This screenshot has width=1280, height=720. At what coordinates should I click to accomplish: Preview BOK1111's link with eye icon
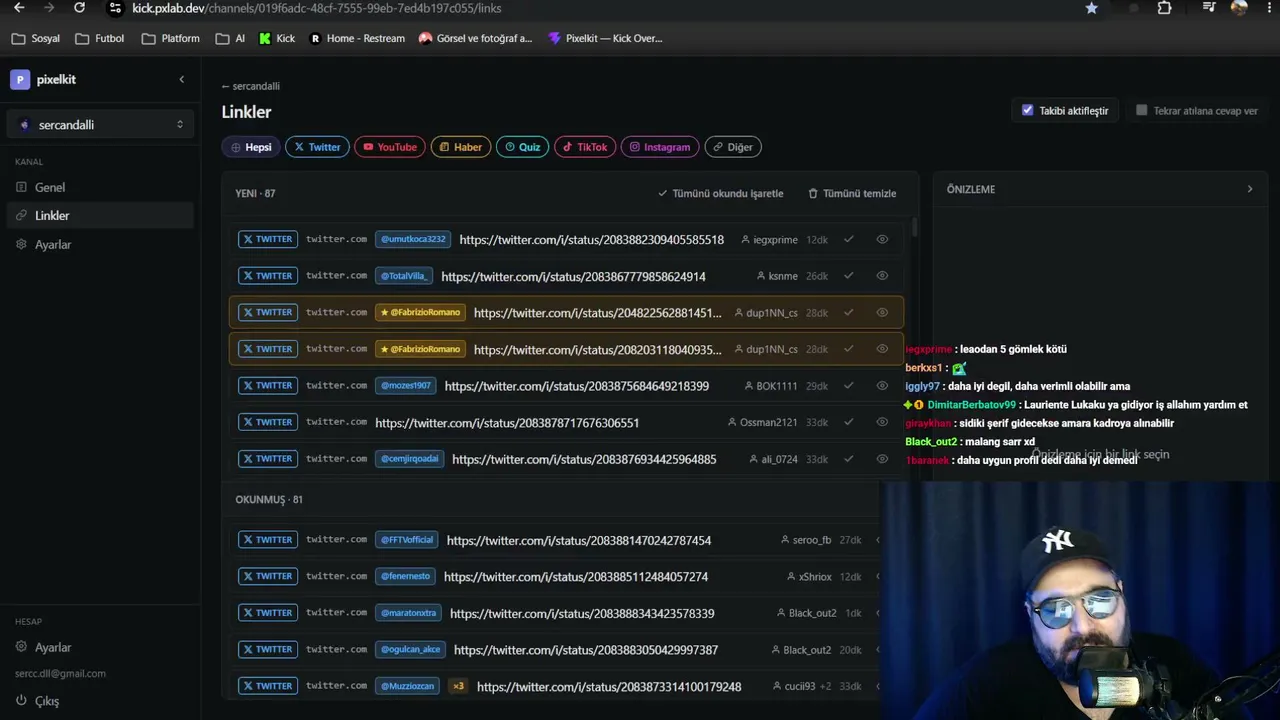[x=882, y=385]
